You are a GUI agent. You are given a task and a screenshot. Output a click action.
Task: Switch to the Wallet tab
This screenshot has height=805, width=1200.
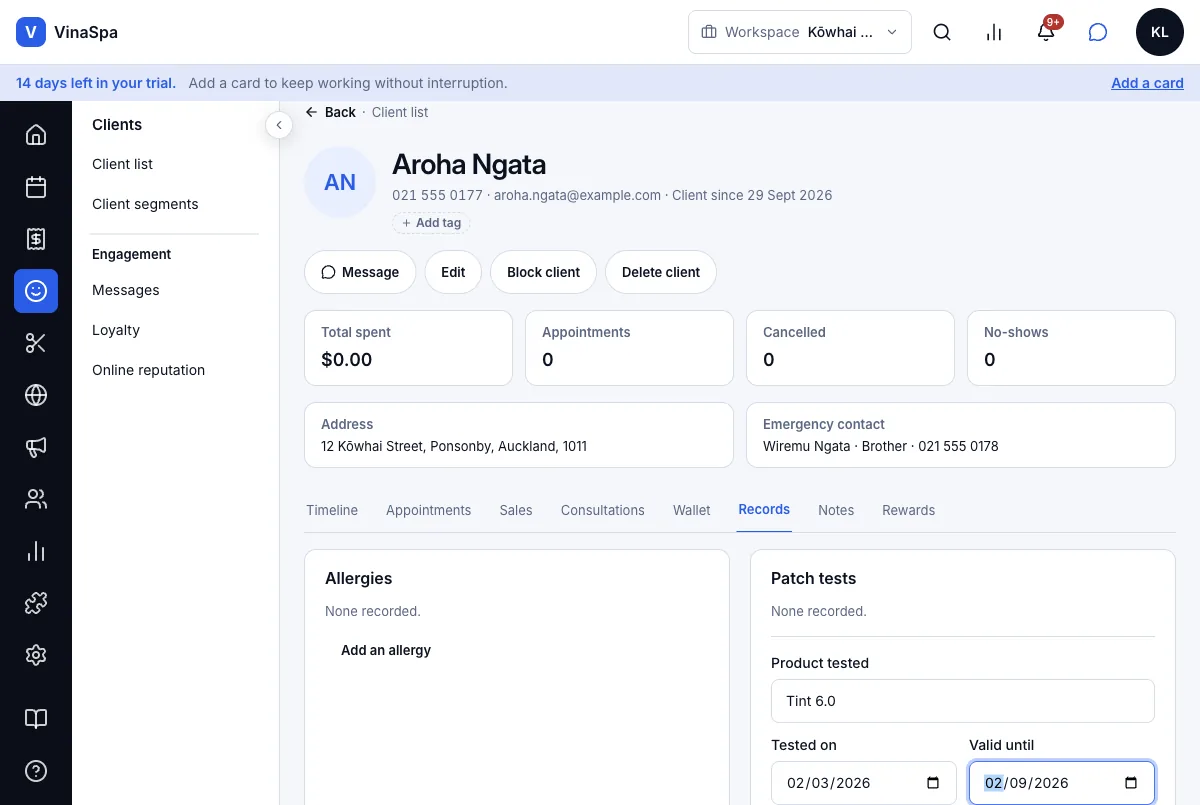click(x=692, y=510)
